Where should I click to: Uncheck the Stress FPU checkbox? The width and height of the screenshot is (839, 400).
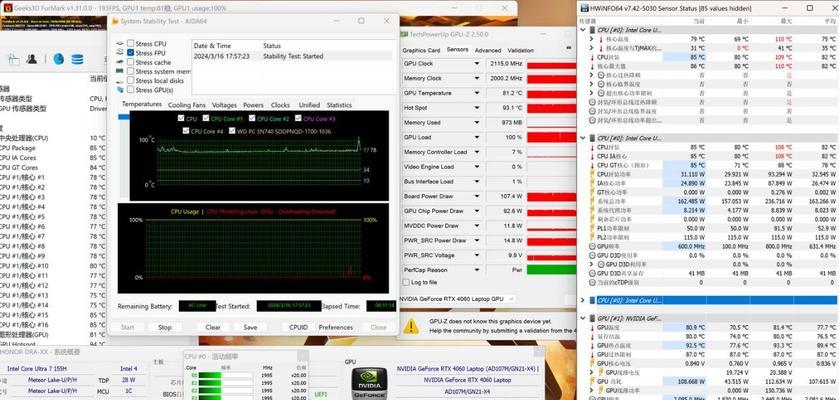(x=131, y=53)
